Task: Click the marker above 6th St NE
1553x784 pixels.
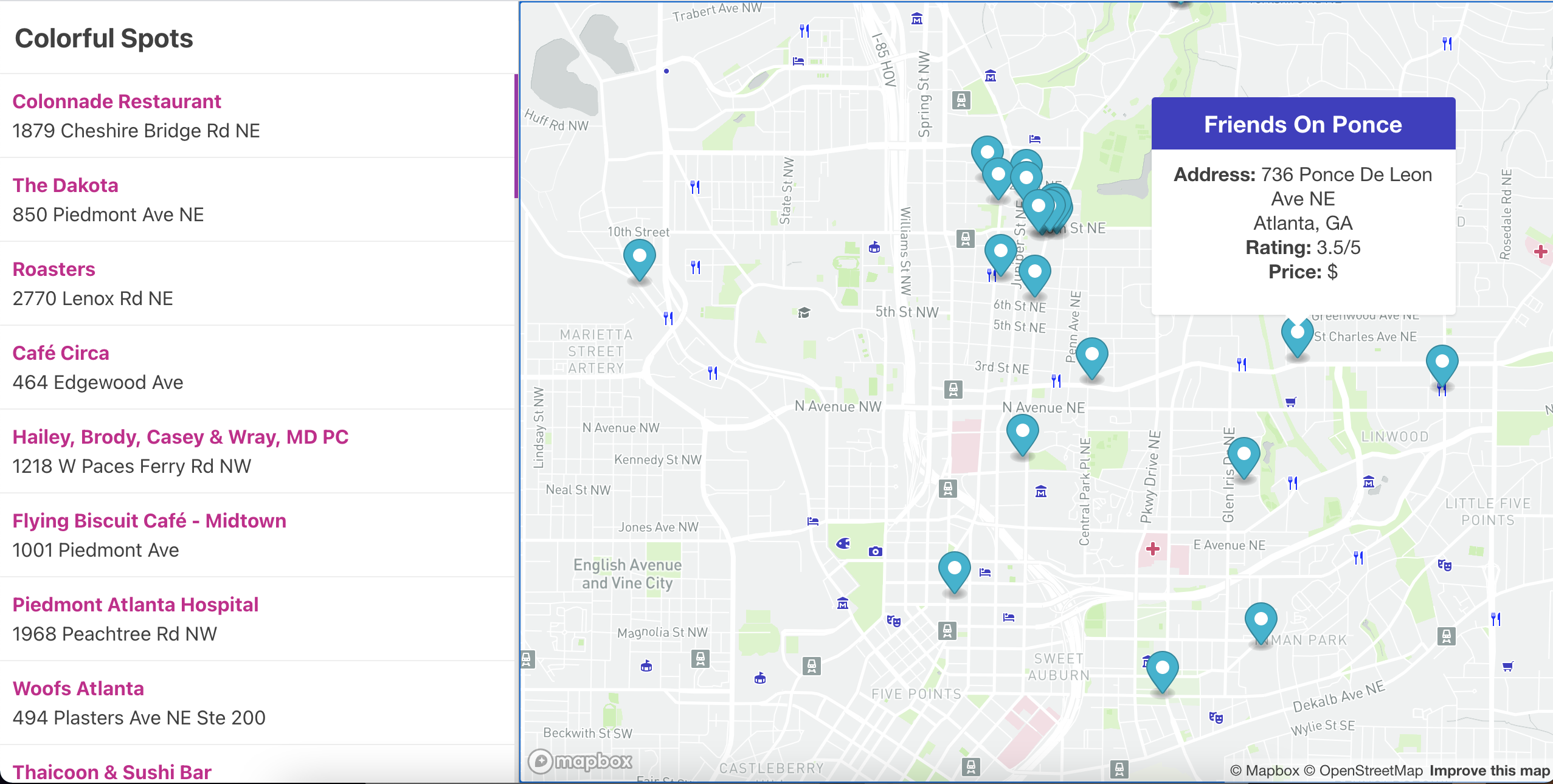Action: 1035,277
